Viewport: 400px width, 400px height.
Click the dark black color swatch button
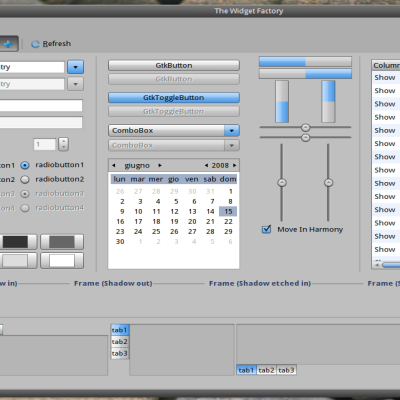18,242
